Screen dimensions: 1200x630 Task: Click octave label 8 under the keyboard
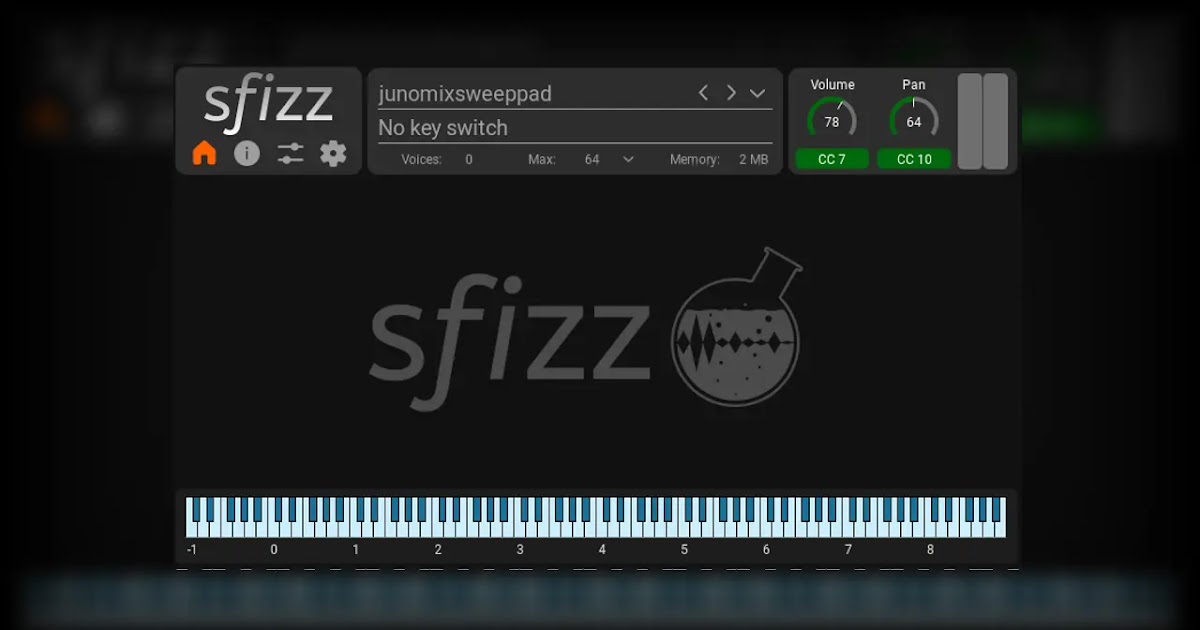point(930,549)
